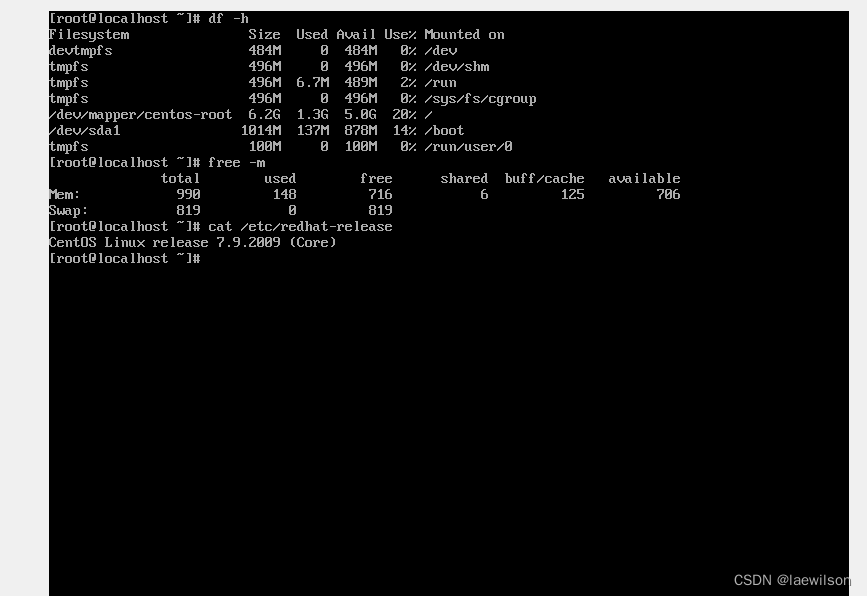Click the '/dev/sda1' filesystem entry
Screen dimensions: 867x596
tap(85, 130)
